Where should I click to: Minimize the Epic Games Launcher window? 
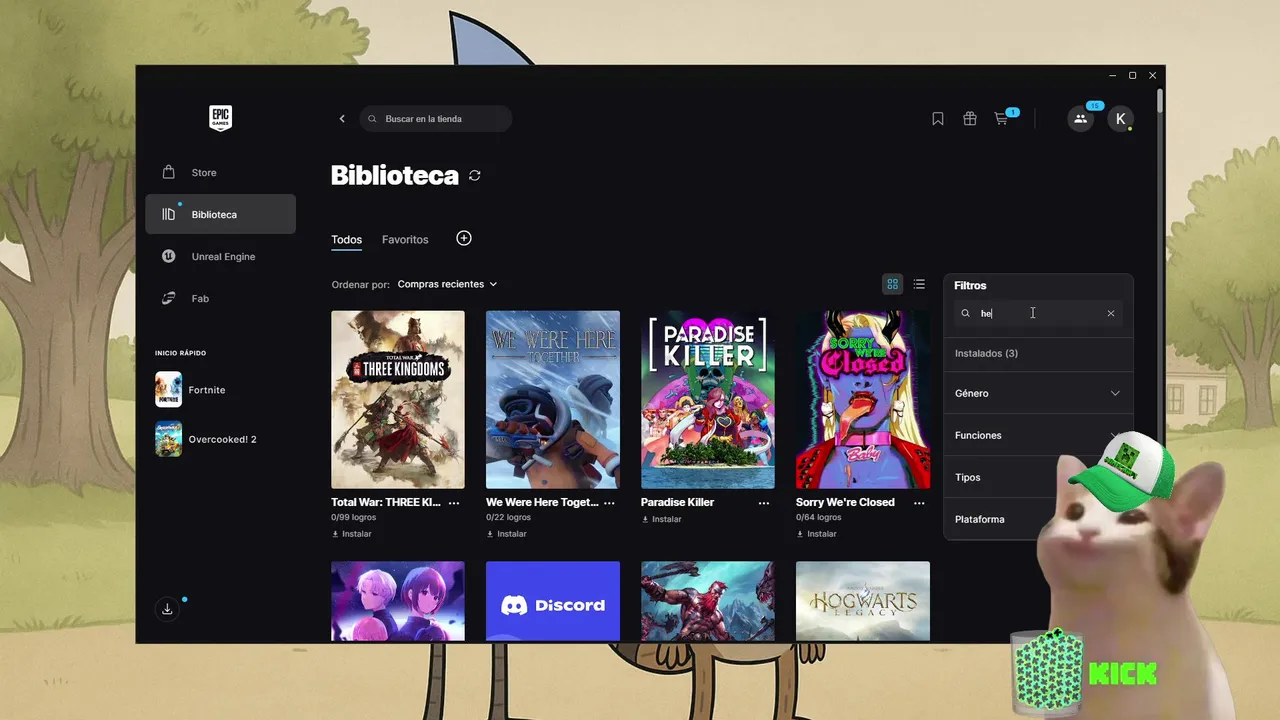coord(1113,75)
